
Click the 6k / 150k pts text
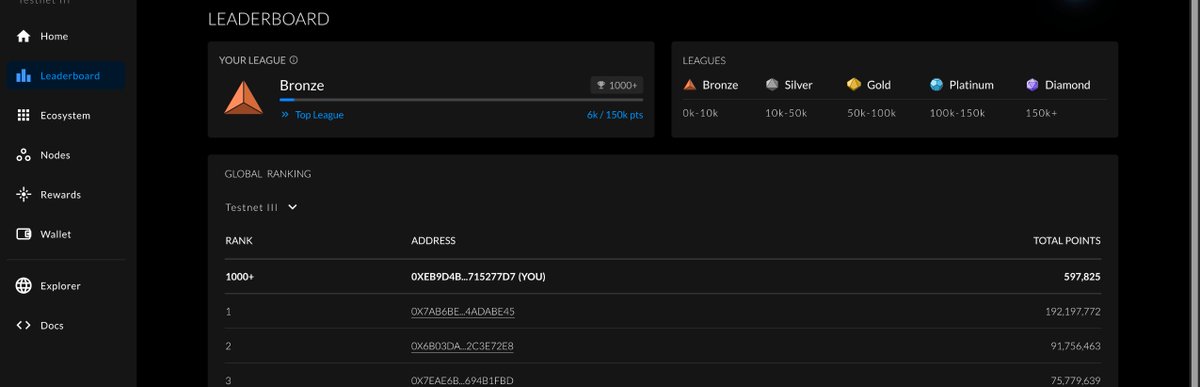[x=615, y=115]
